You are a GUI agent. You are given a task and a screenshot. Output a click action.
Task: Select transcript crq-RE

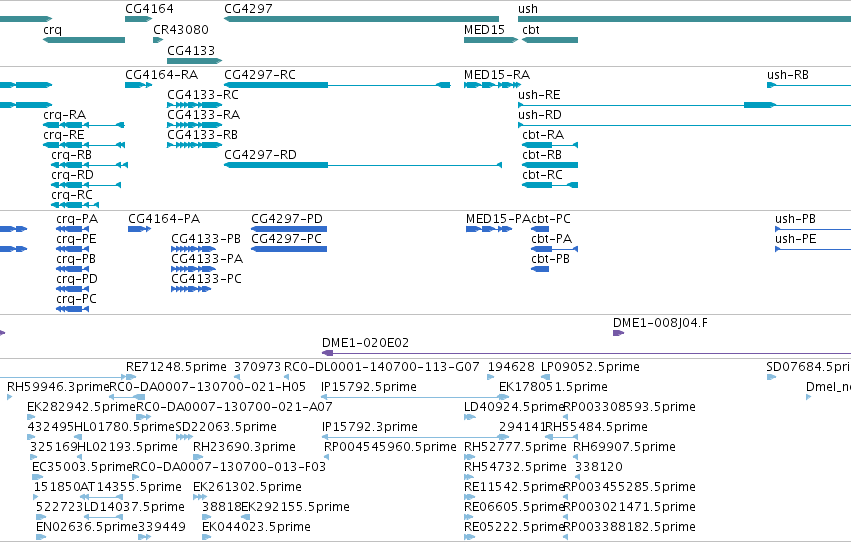point(84,145)
